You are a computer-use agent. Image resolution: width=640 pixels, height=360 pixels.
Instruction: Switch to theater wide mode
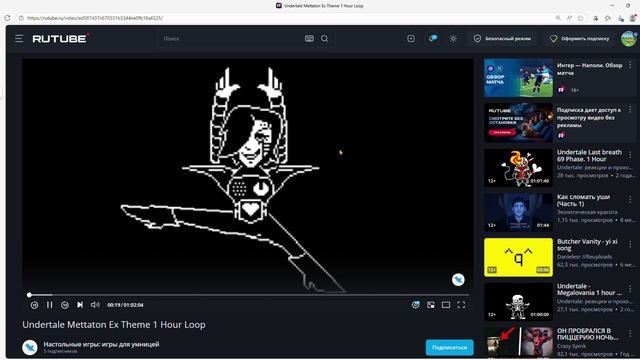tap(446, 305)
